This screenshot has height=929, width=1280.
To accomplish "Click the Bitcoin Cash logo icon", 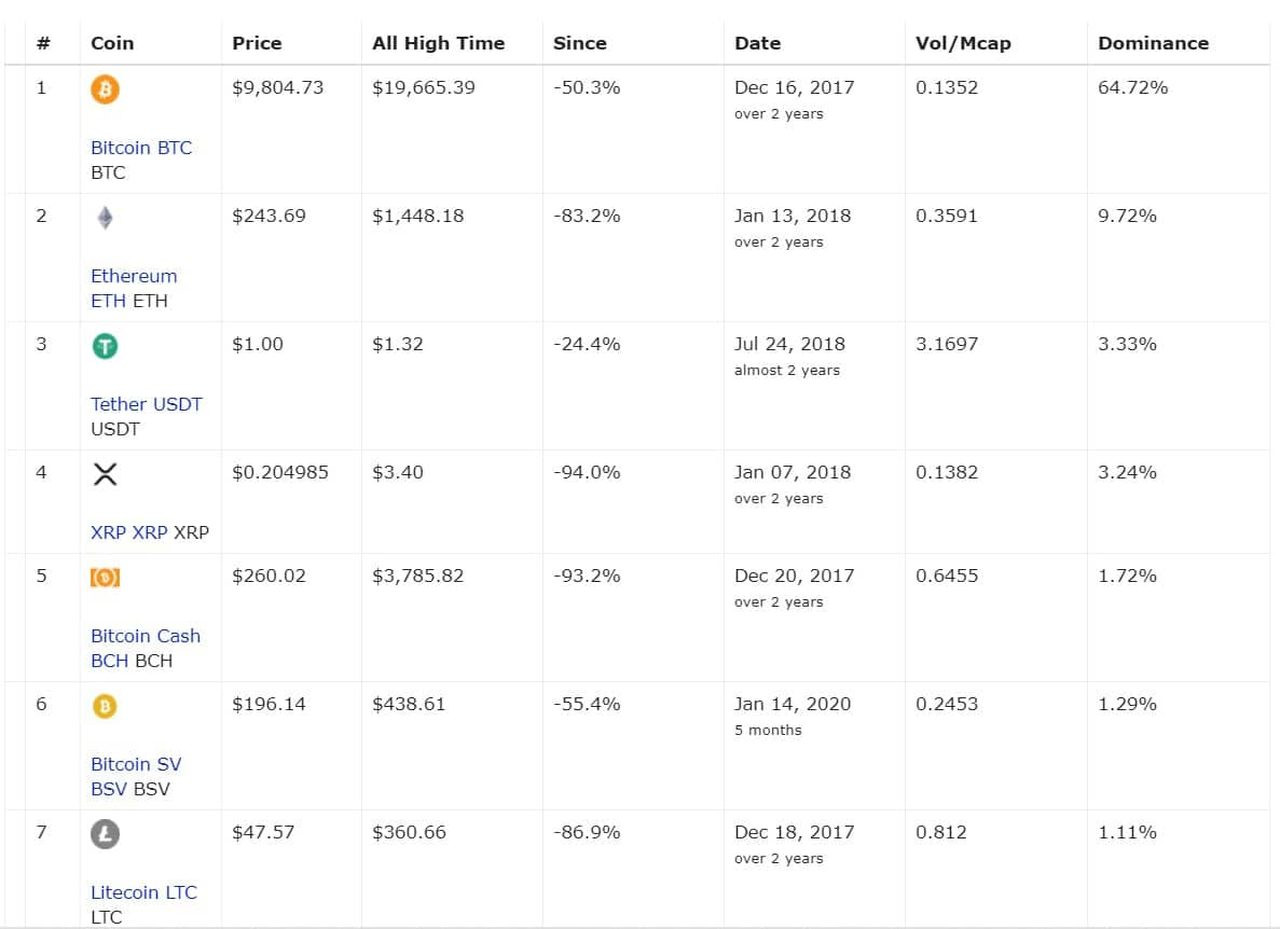I will tap(105, 578).
